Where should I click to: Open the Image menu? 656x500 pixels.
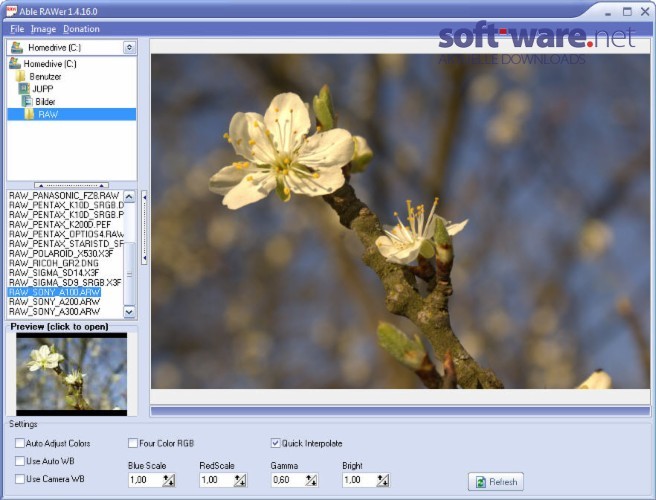point(43,29)
